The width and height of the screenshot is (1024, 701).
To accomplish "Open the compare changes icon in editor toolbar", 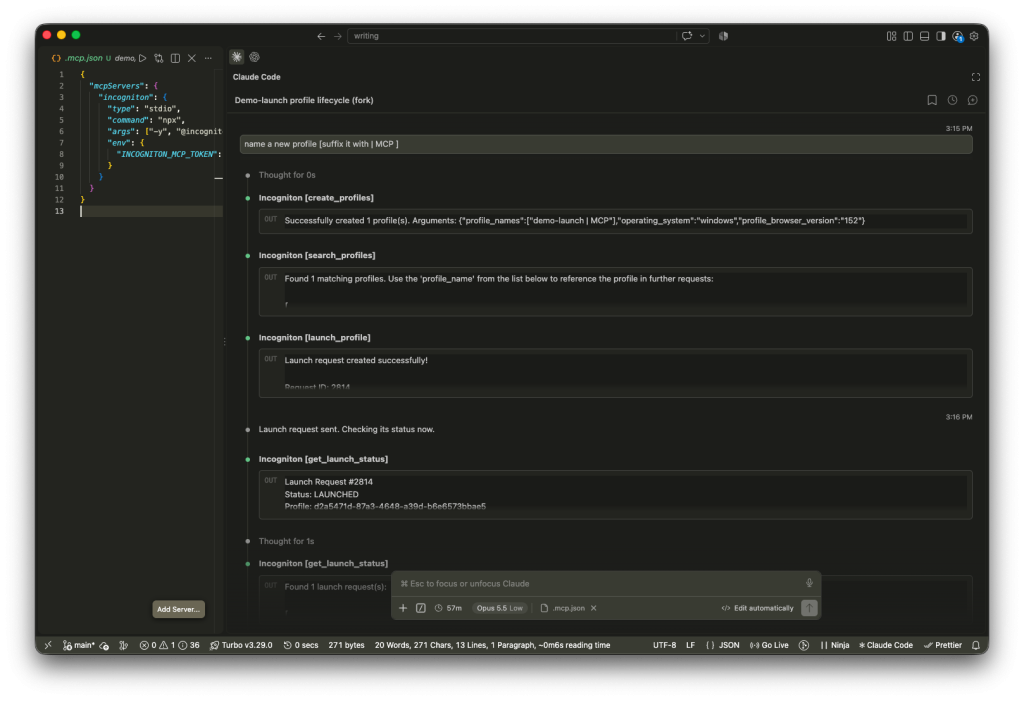I will (x=159, y=58).
